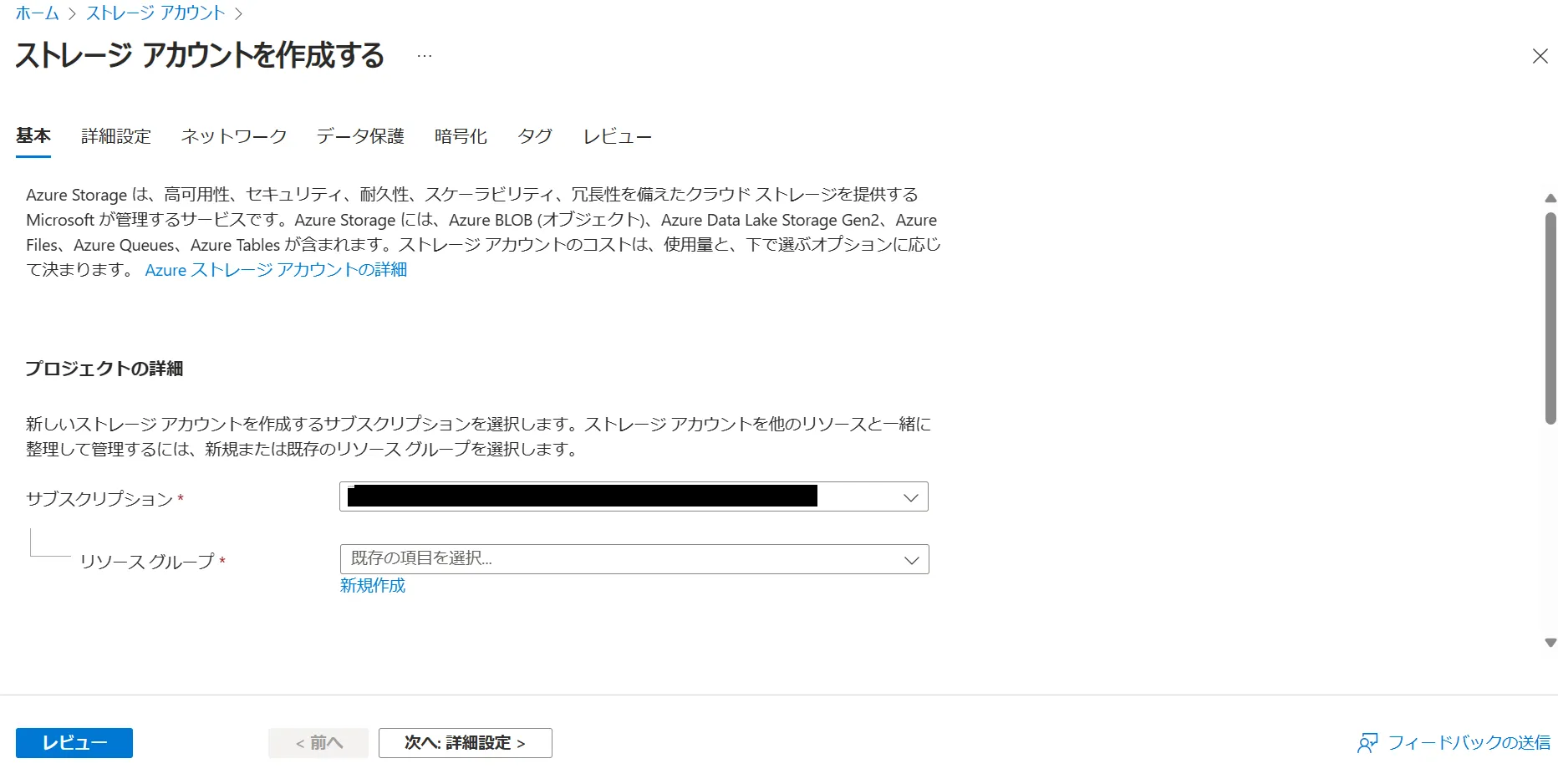Click 新規作成 link under resource group

tap(373, 585)
